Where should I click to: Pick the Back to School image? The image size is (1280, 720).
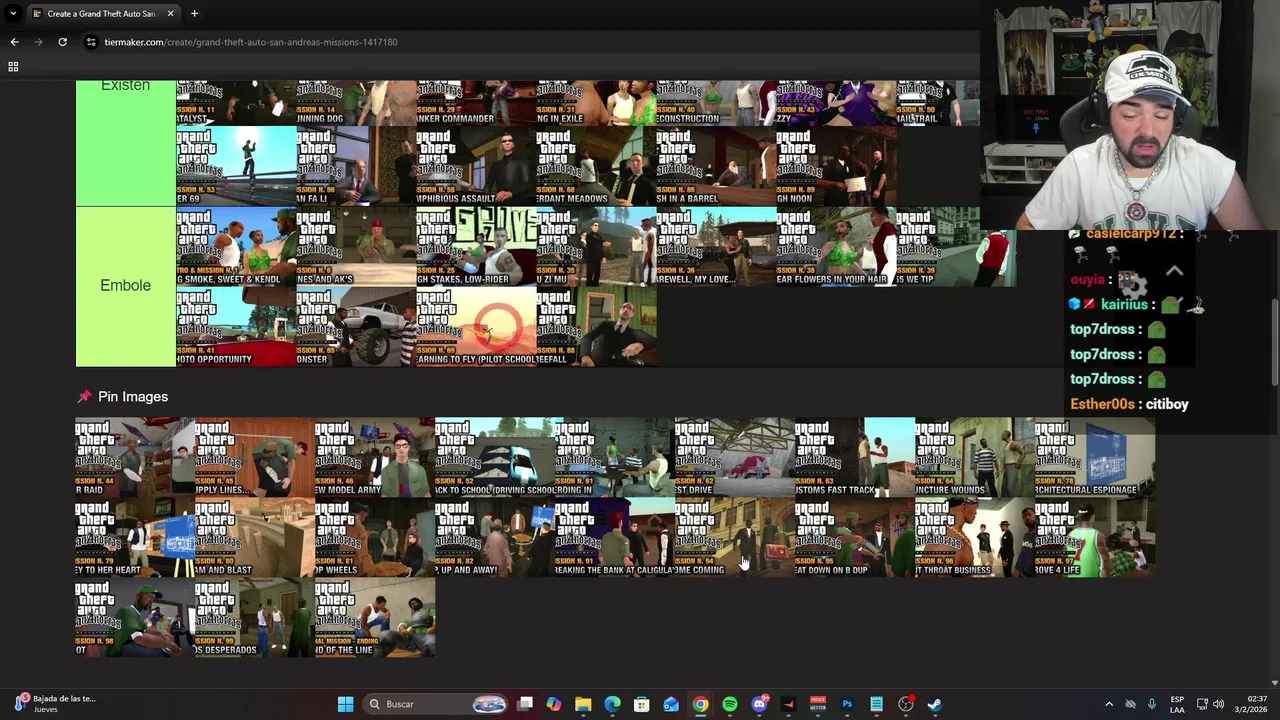click(x=495, y=457)
